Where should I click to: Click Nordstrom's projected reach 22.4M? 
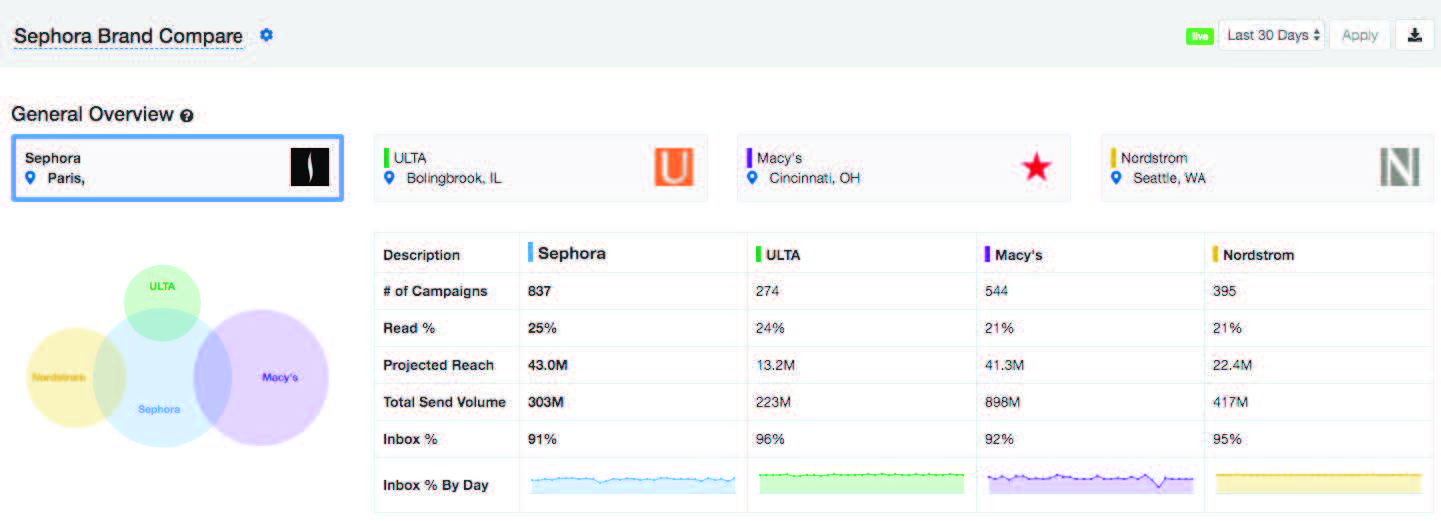click(x=1232, y=365)
